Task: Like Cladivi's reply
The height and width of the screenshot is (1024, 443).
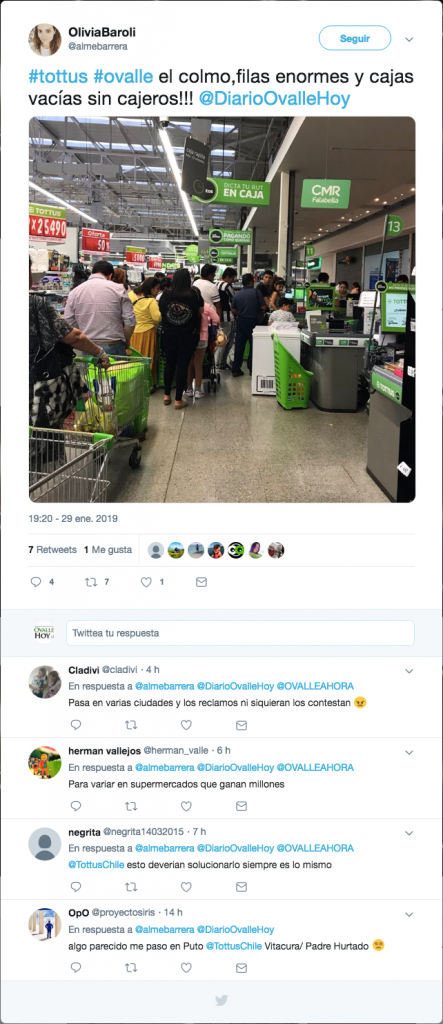Action: tap(186, 725)
